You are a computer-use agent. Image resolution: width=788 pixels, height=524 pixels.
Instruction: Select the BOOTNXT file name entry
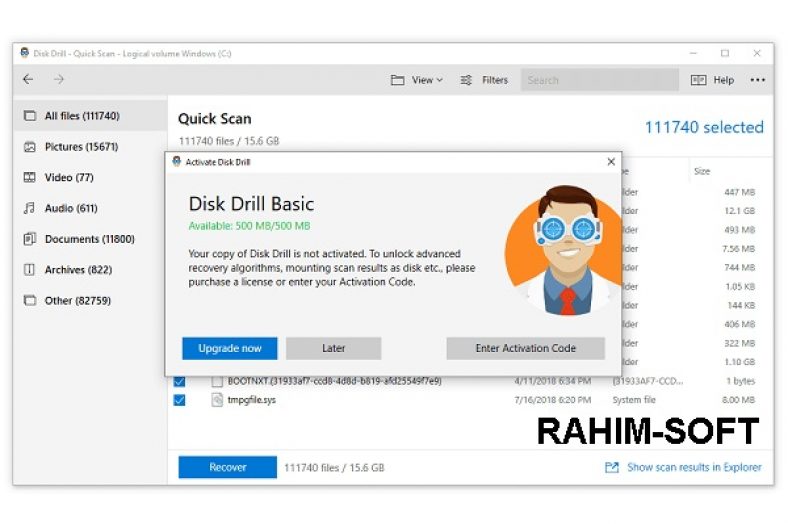pos(335,381)
